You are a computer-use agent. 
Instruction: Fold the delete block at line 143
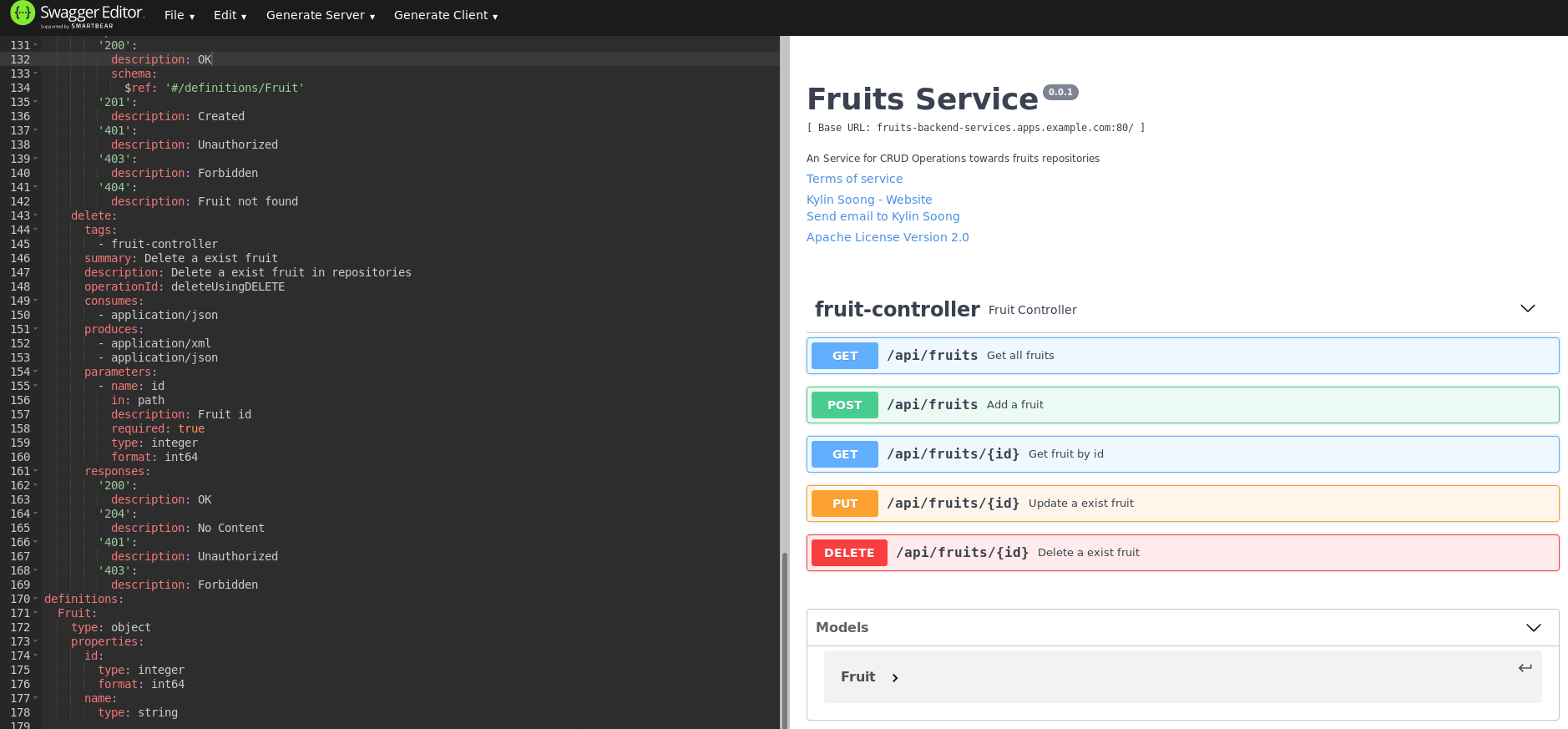(x=36, y=215)
